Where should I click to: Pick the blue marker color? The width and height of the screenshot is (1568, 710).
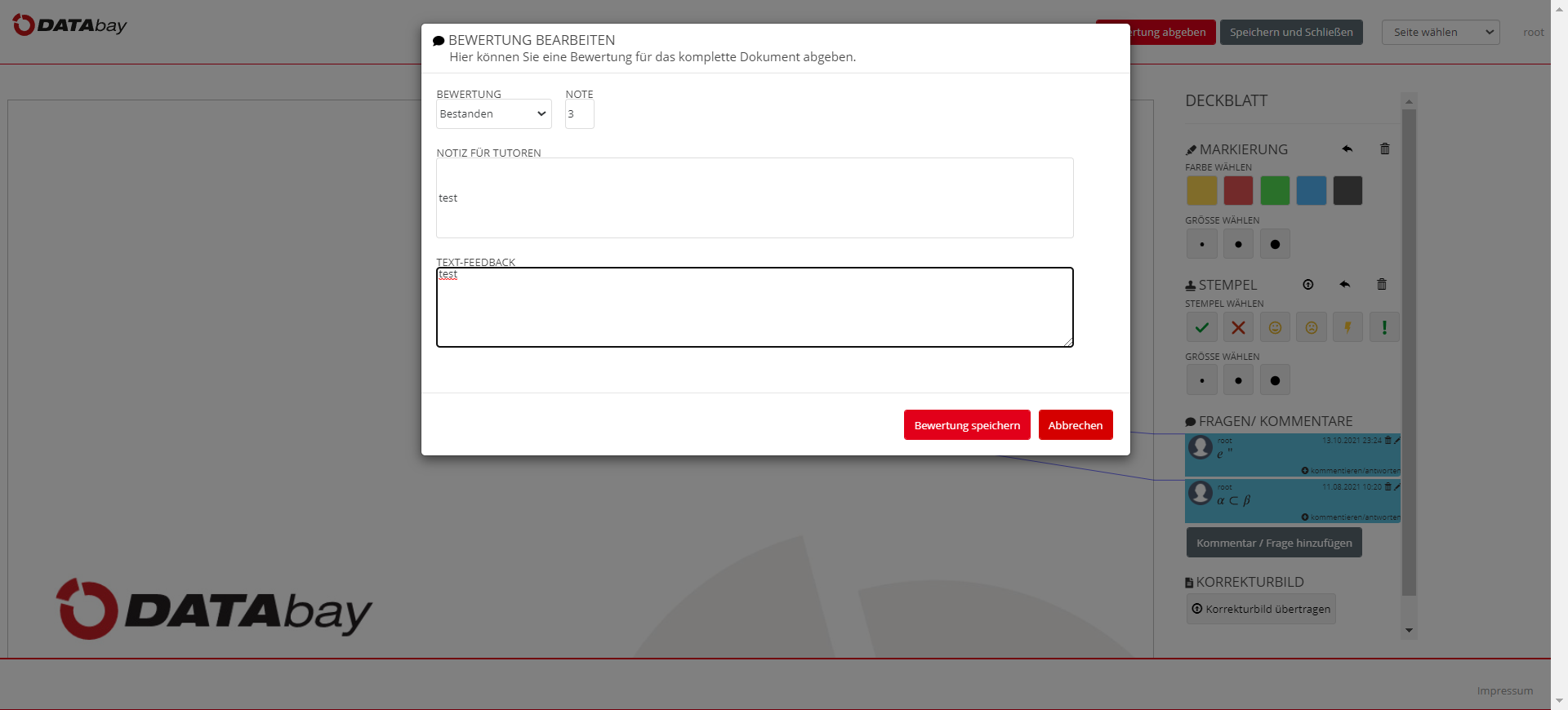pos(1312,190)
